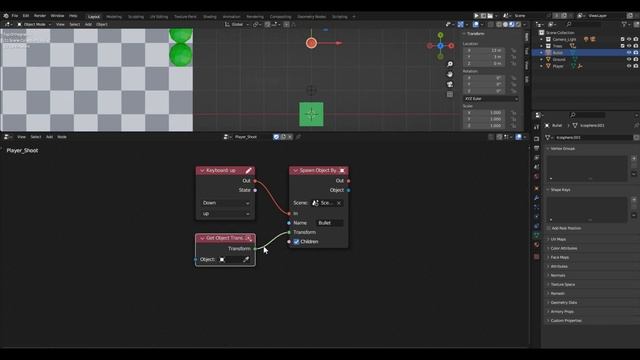Disable Bullet in renders camera icon
The width and height of the screenshot is (640, 360).
[636, 53]
